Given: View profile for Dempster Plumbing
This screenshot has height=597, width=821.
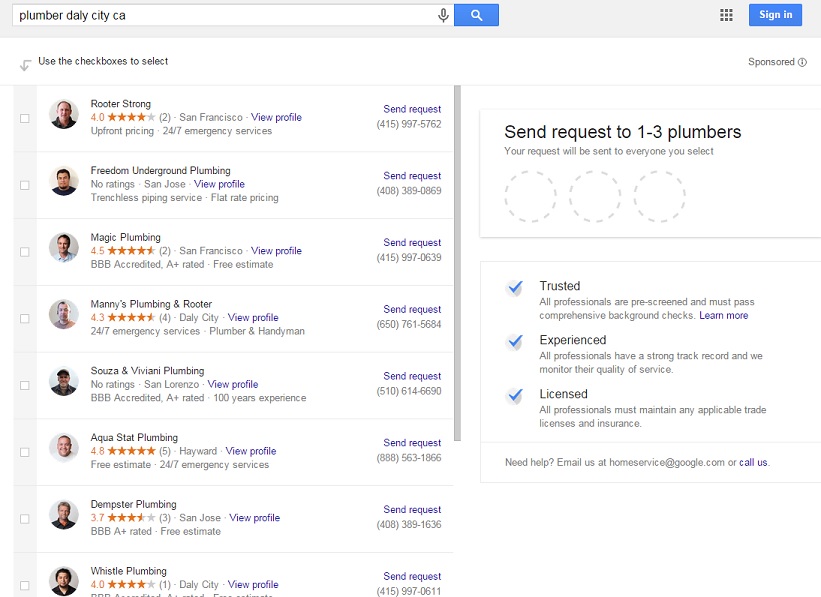Looking at the screenshot, I should tap(254, 518).
